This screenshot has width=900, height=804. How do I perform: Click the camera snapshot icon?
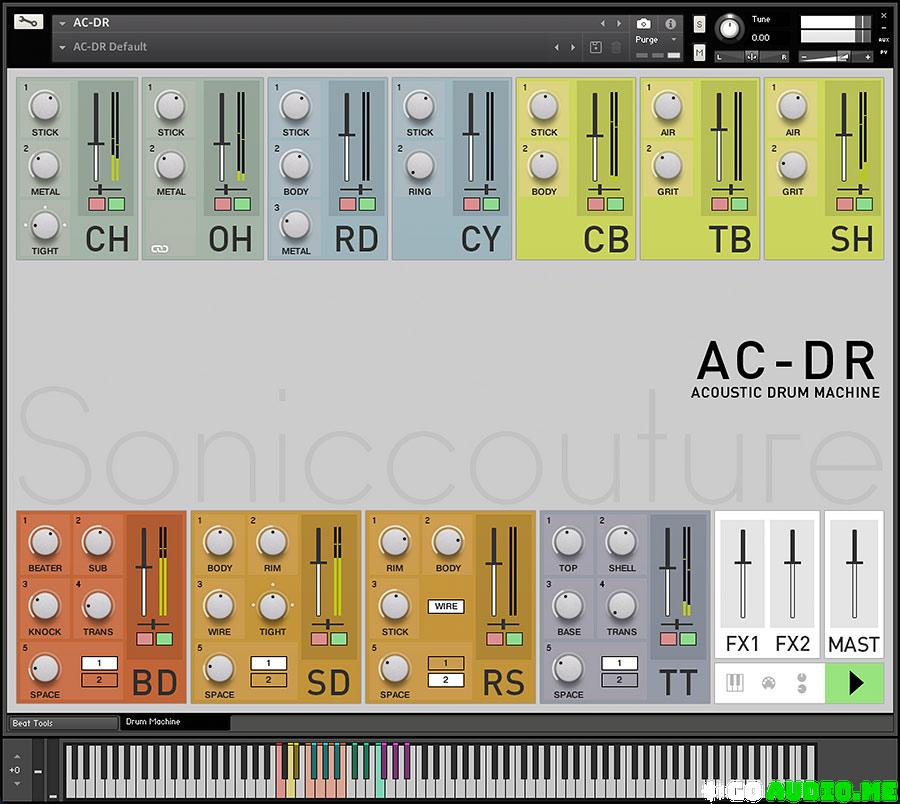coord(644,23)
